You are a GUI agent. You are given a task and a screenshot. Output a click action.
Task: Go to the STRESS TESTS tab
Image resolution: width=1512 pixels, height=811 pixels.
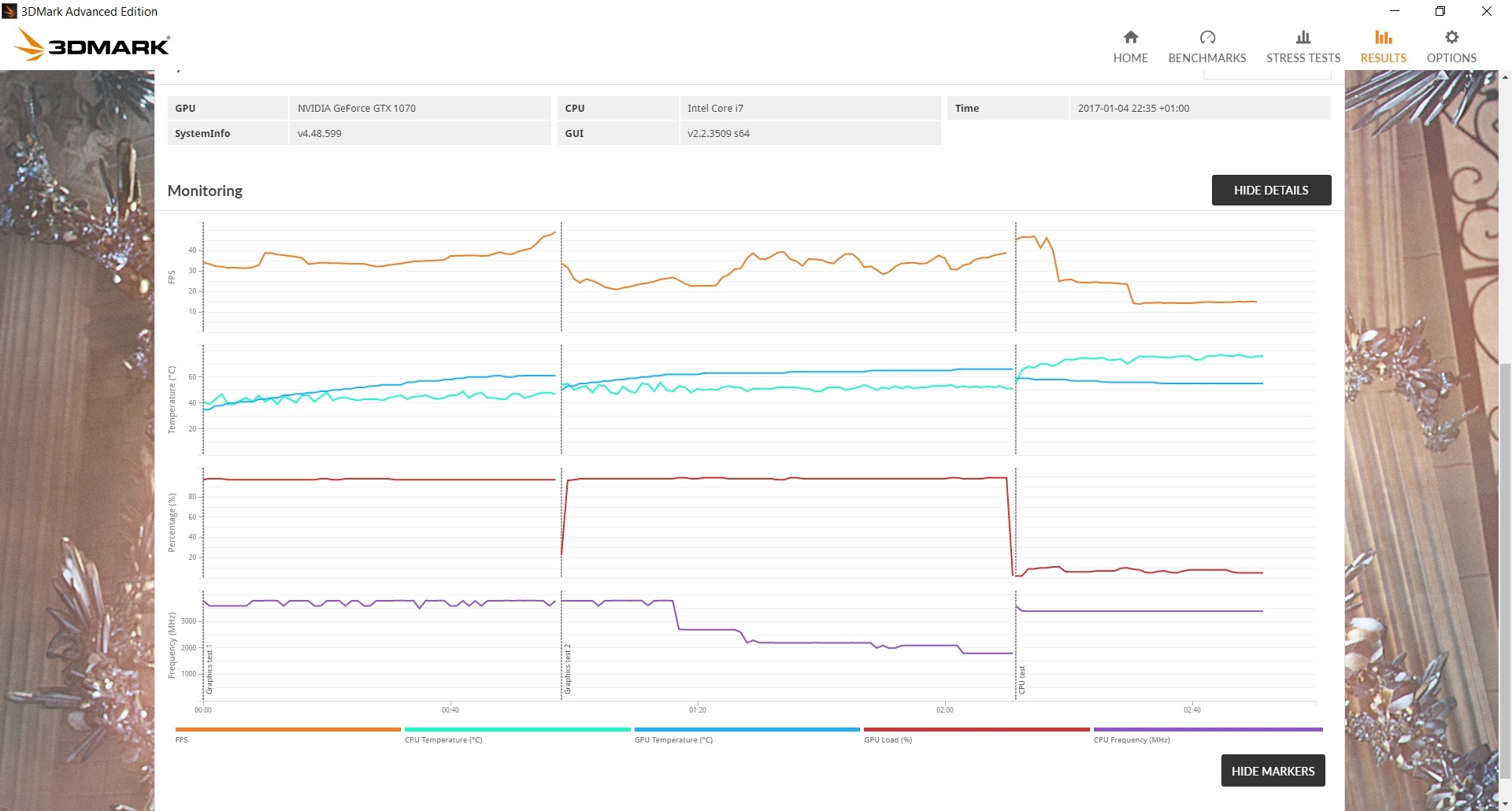coord(1303,47)
